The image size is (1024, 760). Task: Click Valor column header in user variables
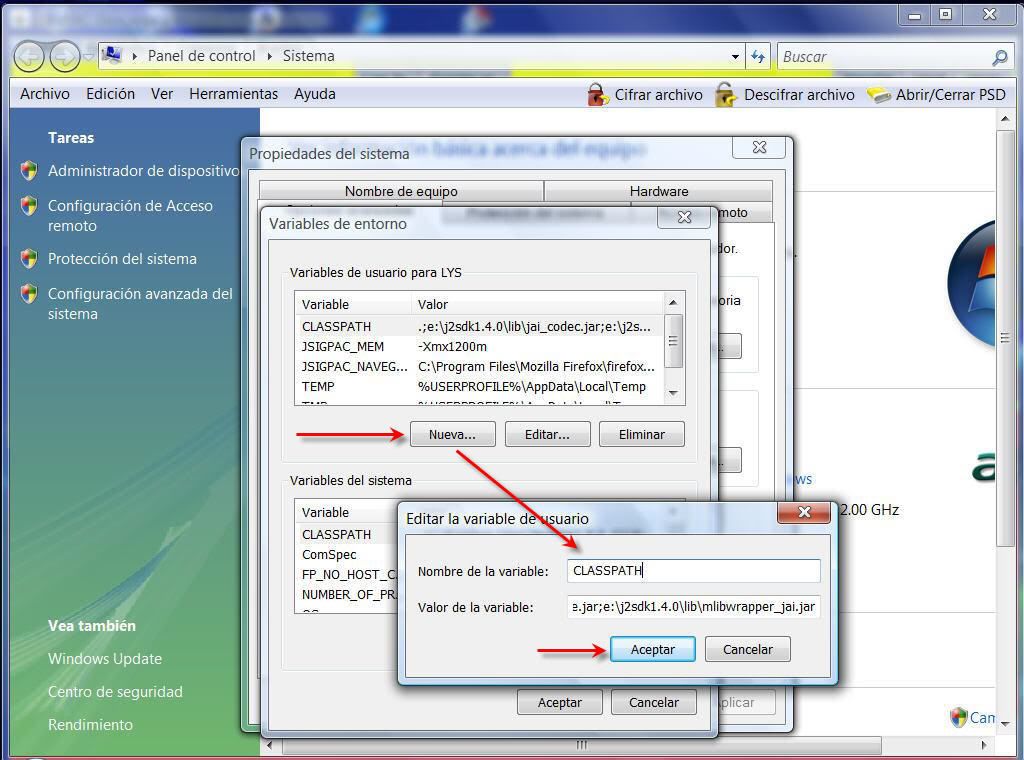pyautogui.click(x=537, y=304)
